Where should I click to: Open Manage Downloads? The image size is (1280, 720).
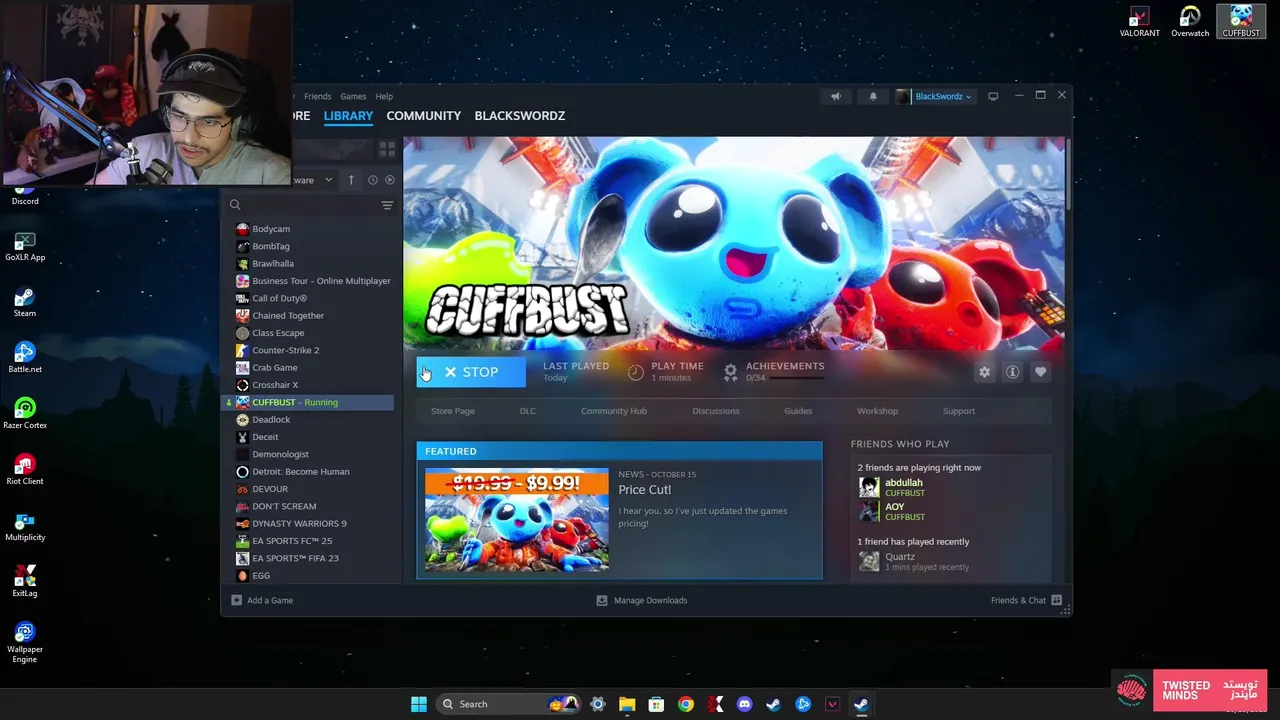pos(642,601)
